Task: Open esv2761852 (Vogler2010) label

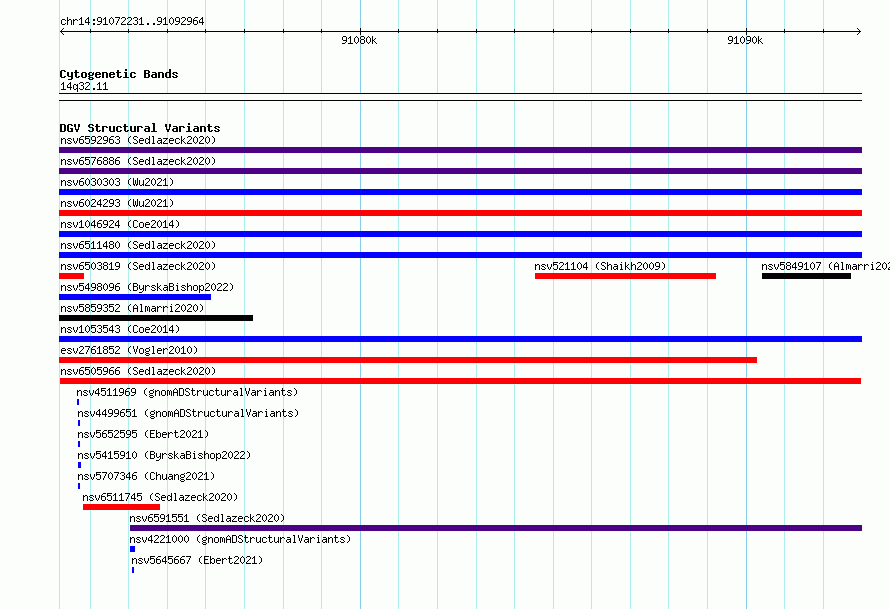Action: click(129, 350)
